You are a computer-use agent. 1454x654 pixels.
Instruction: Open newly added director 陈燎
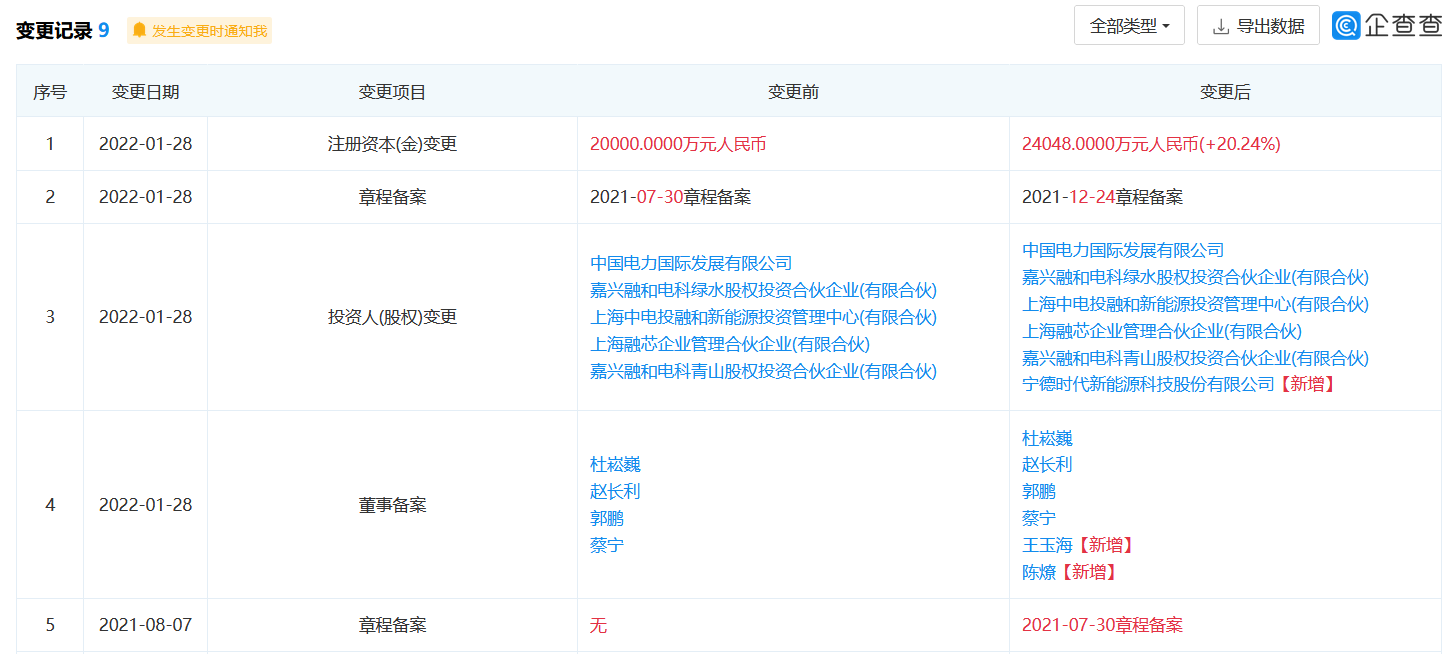point(1039,572)
